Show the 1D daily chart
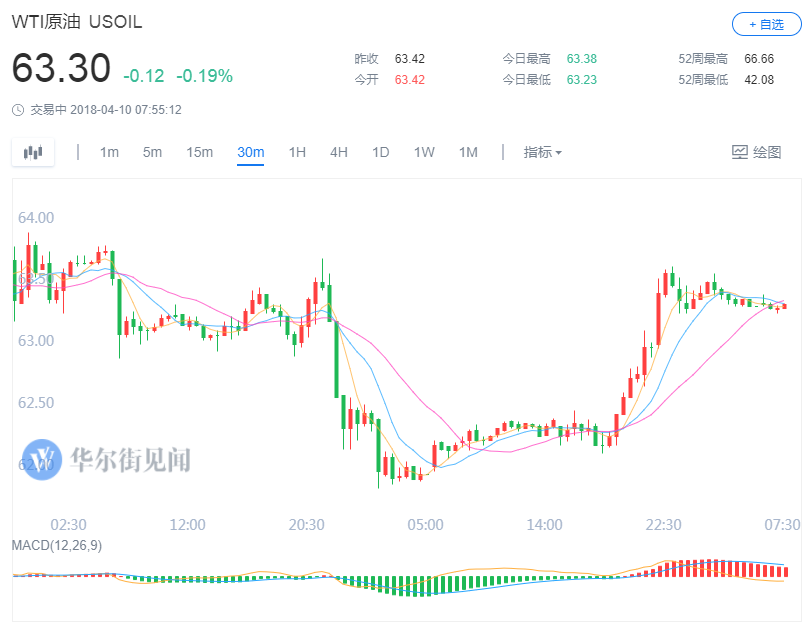This screenshot has width=810, height=632. 381,152
